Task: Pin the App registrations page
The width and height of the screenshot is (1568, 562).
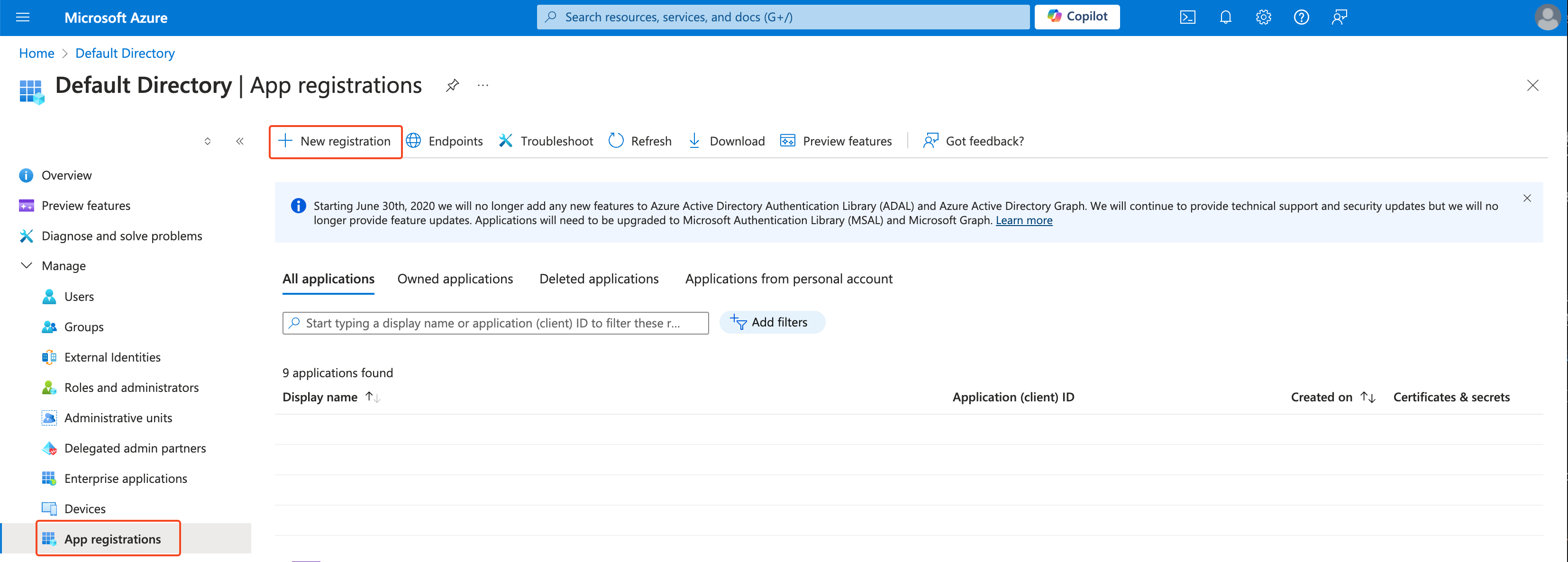Action: click(x=452, y=86)
